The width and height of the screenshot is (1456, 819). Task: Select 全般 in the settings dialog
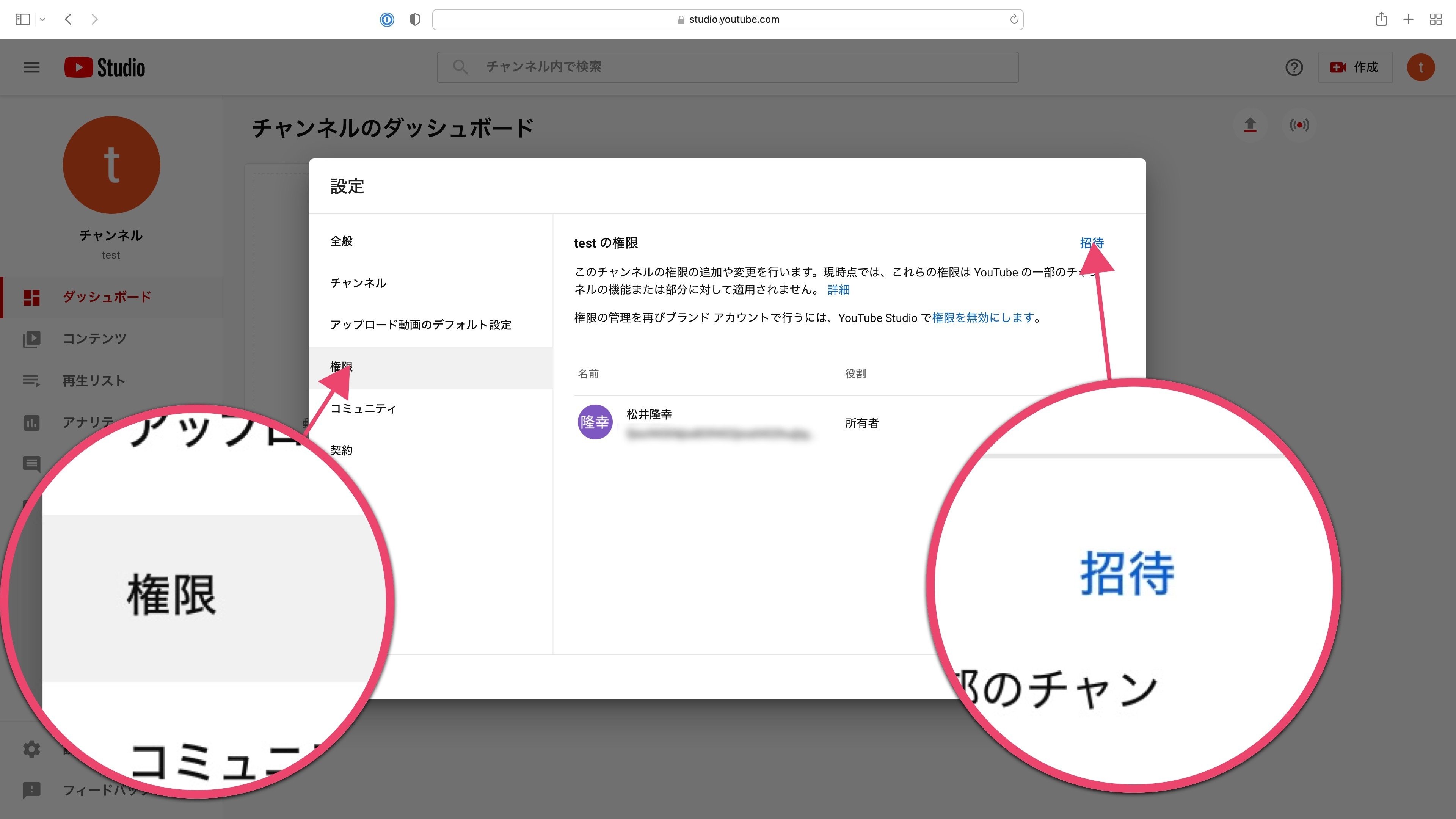(431, 242)
